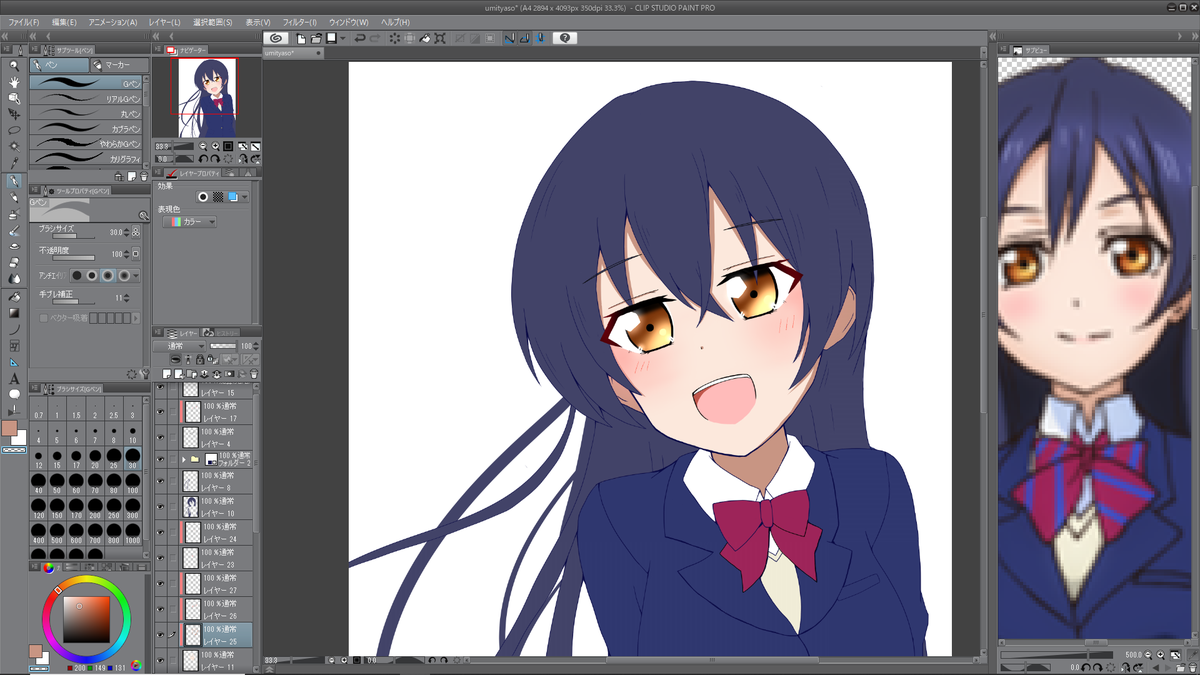Delete sub tool with trash icon
Screen dimensions: 1200x675
(x=143, y=175)
